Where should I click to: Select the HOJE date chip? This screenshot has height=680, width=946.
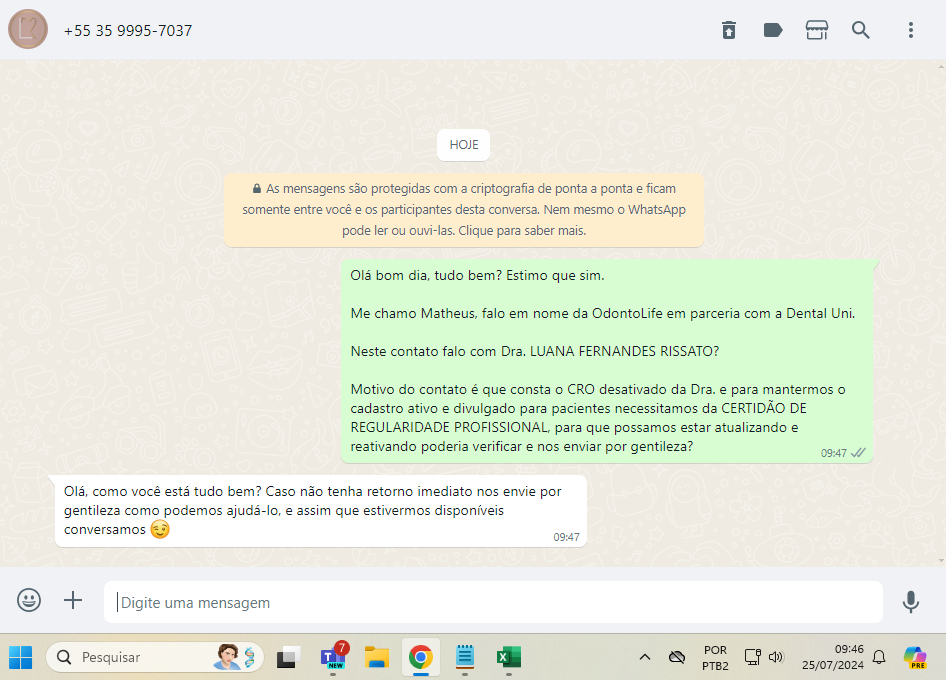(463, 145)
